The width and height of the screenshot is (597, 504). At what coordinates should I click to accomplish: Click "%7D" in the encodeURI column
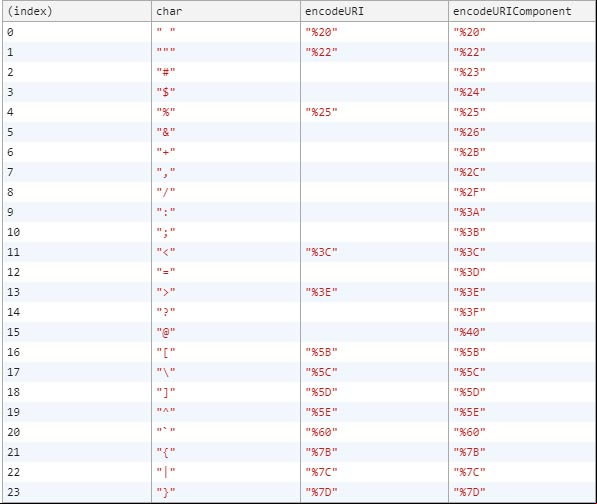coord(321,492)
